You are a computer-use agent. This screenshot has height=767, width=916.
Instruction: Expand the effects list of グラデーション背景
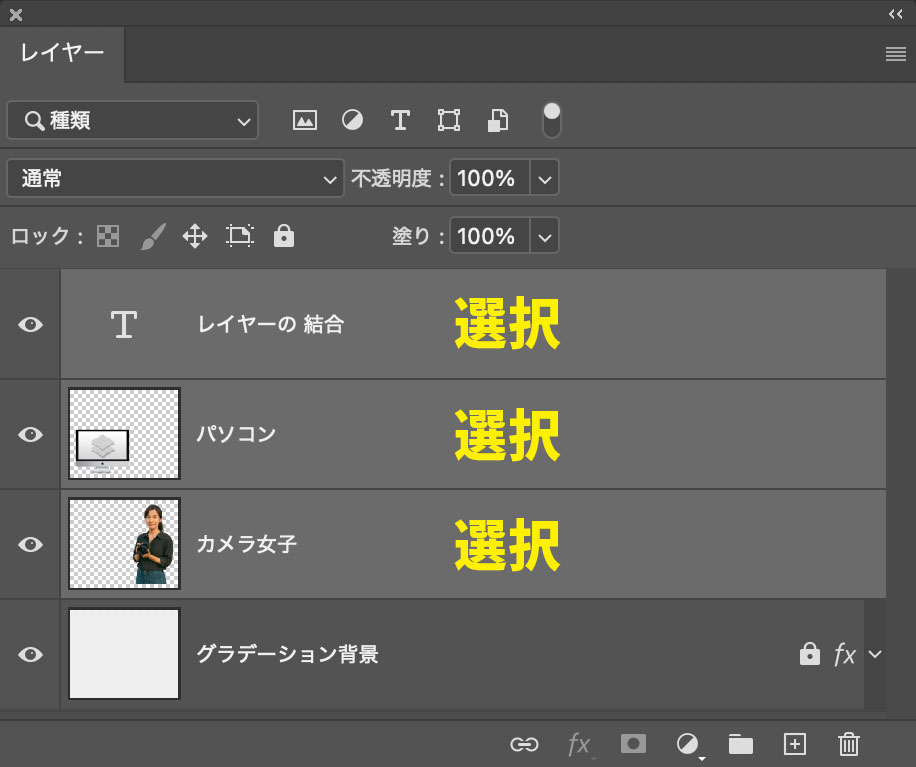coord(875,654)
